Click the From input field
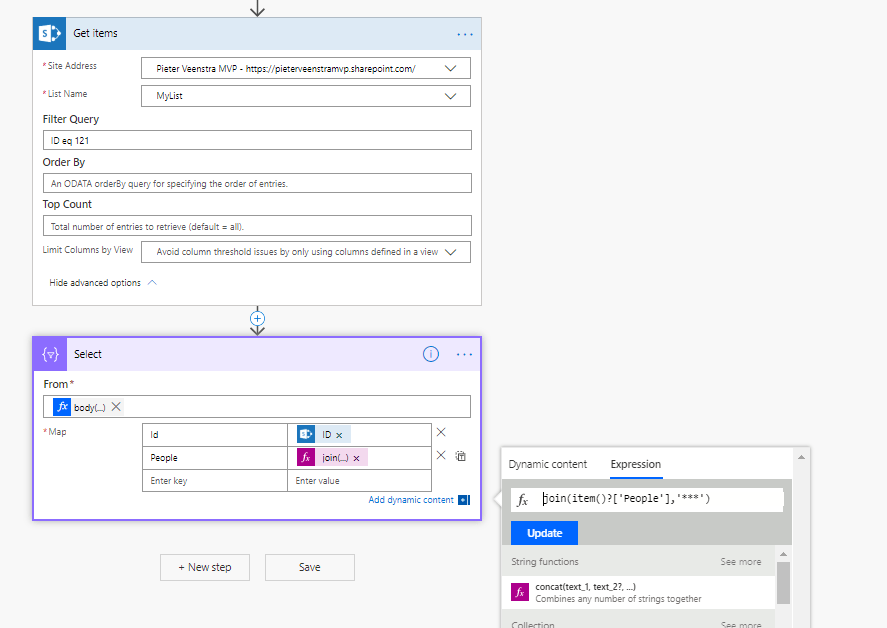 (x=257, y=407)
